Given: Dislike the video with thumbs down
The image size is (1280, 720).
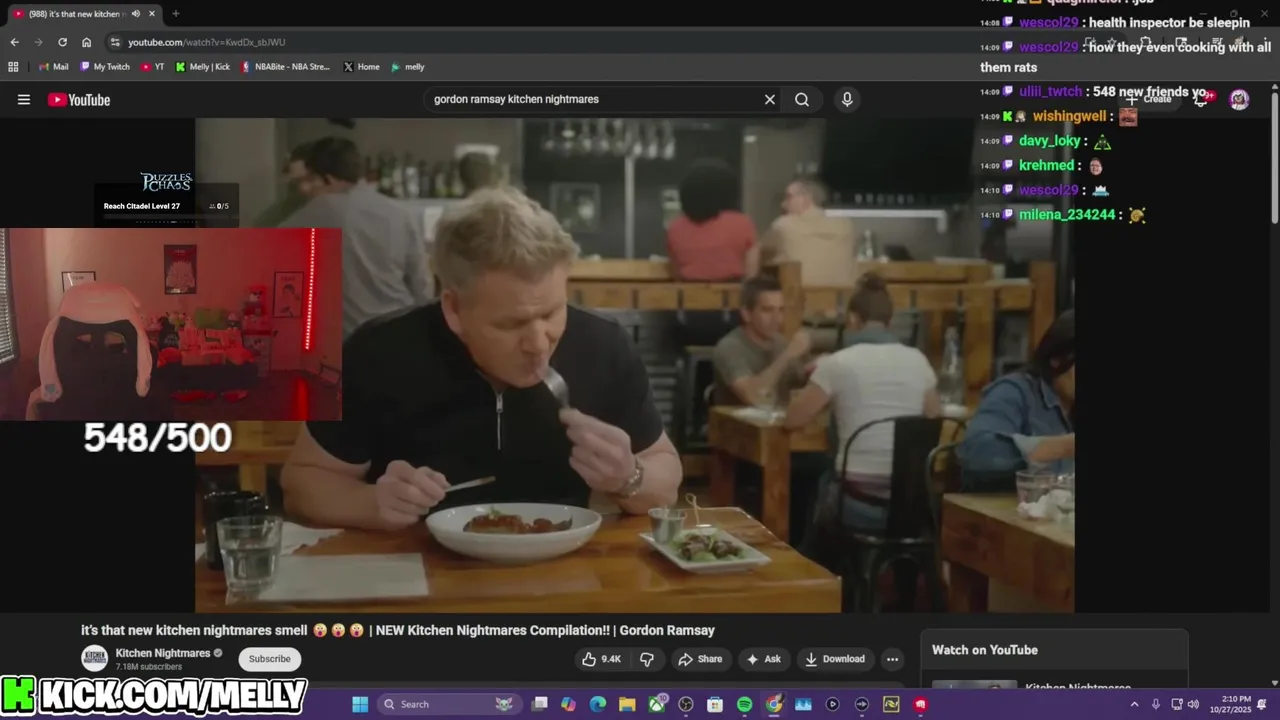Looking at the screenshot, I should [647, 659].
